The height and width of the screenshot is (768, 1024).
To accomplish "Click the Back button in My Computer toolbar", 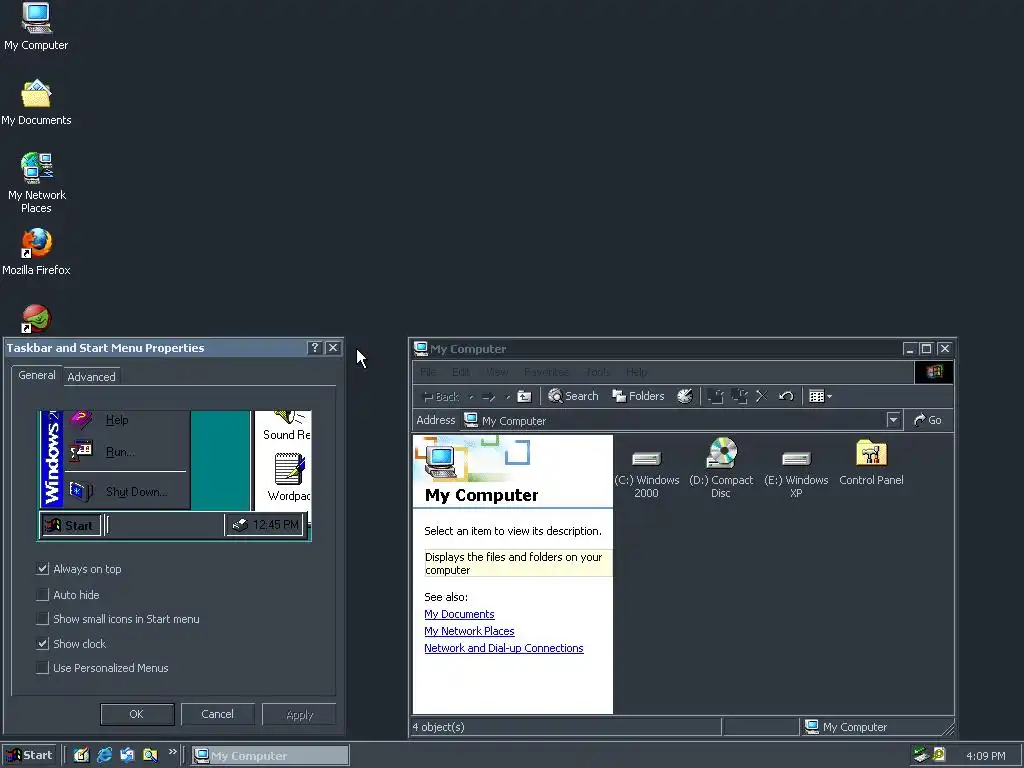I will pos(441,396).
